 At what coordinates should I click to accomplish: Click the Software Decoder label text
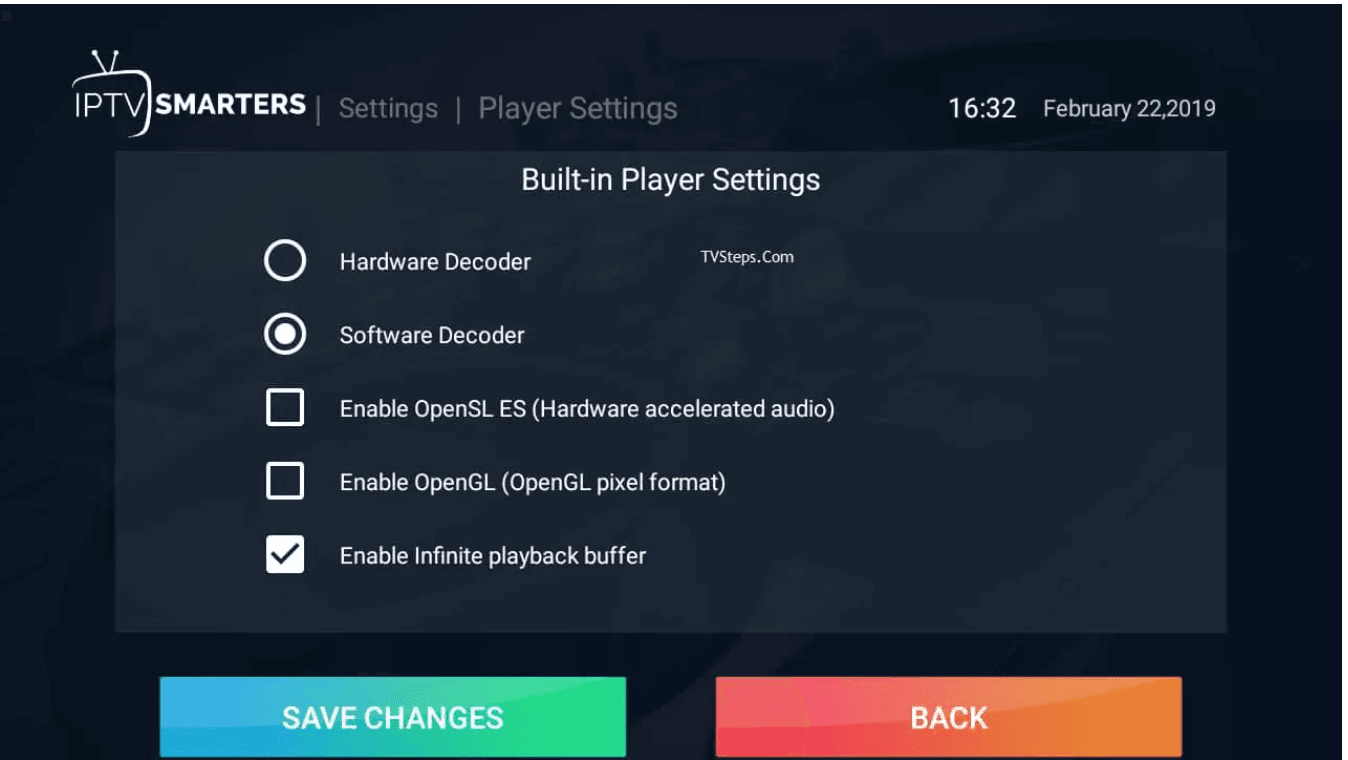point(432,335)
